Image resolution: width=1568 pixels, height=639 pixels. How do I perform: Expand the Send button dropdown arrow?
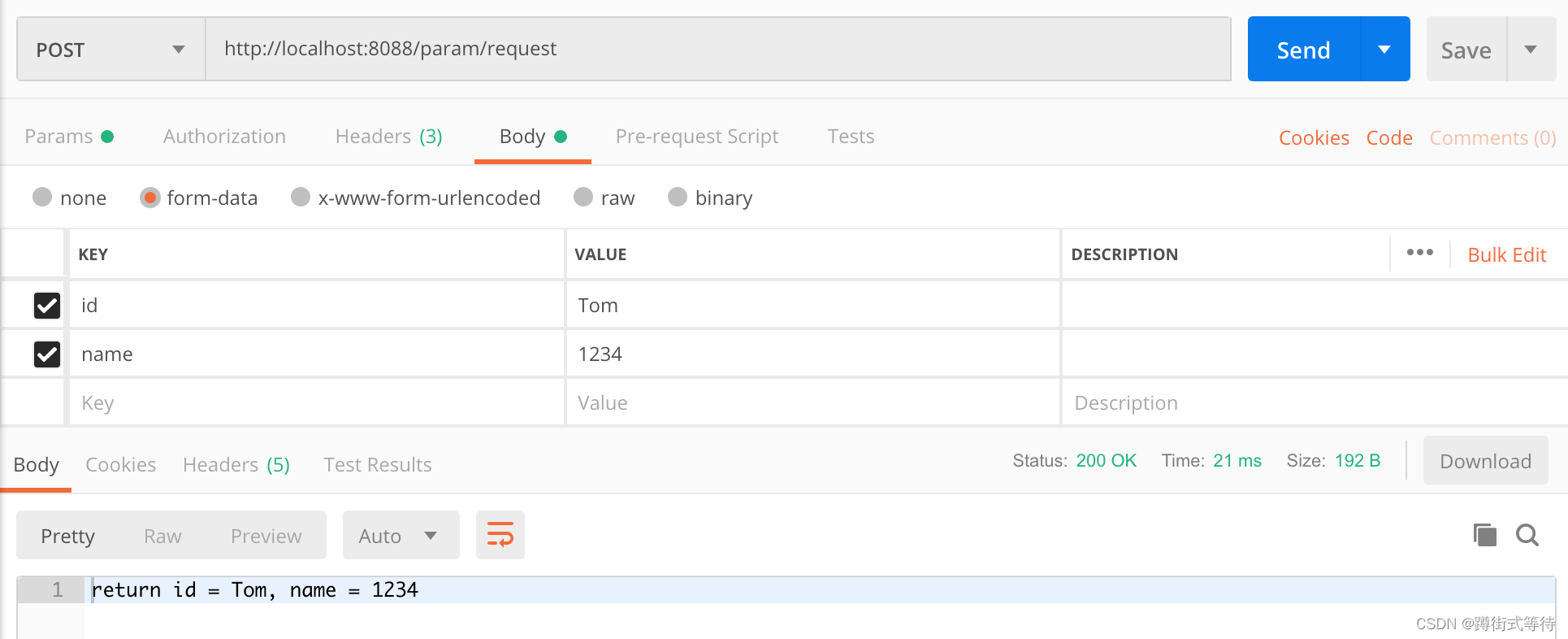pyautogui.click(x=1385, y=50)
